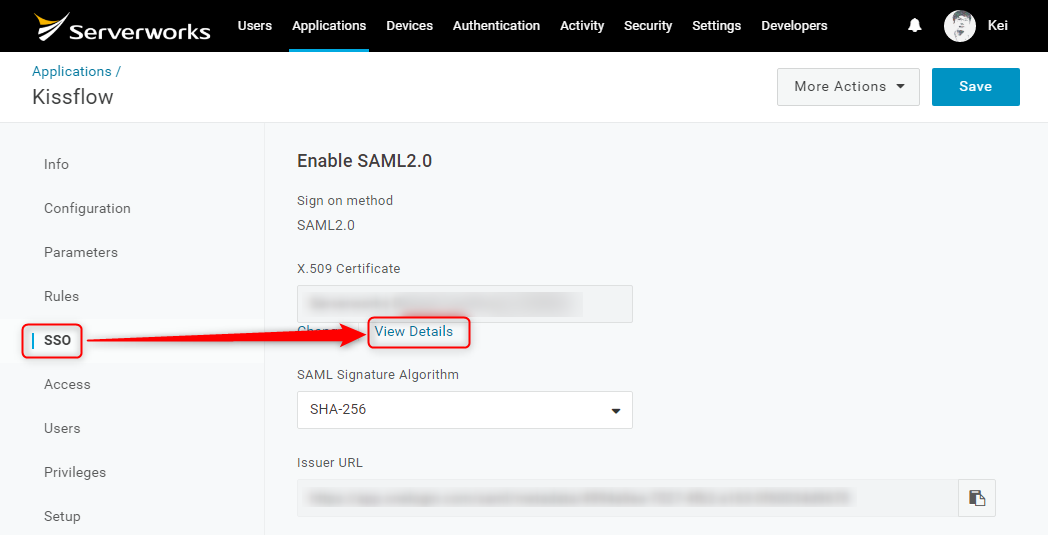Go to the Users top menu
Screen dimensions: 1048x535
pos(255,26)
